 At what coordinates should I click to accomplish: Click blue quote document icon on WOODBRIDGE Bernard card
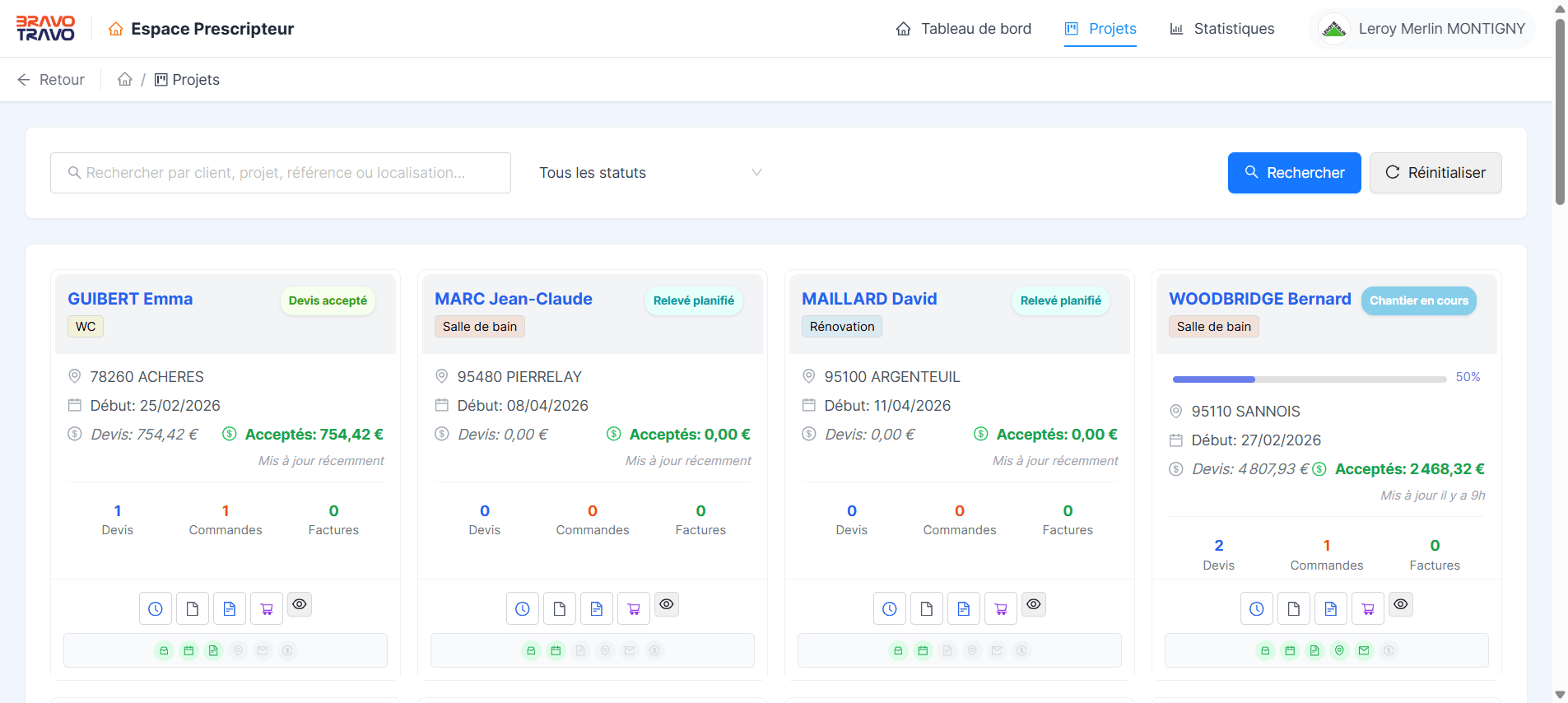(x=1331, y=608)
